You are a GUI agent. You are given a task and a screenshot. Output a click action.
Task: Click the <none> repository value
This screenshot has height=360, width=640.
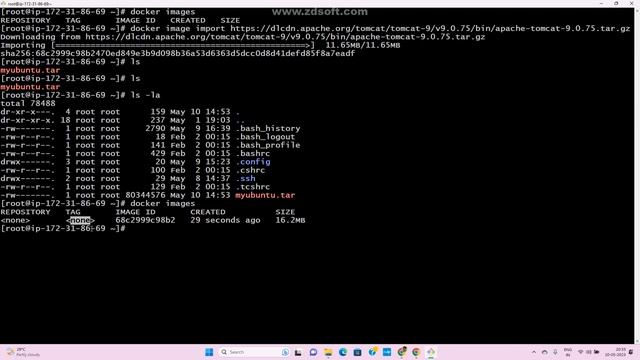click(x=16, y=220)
